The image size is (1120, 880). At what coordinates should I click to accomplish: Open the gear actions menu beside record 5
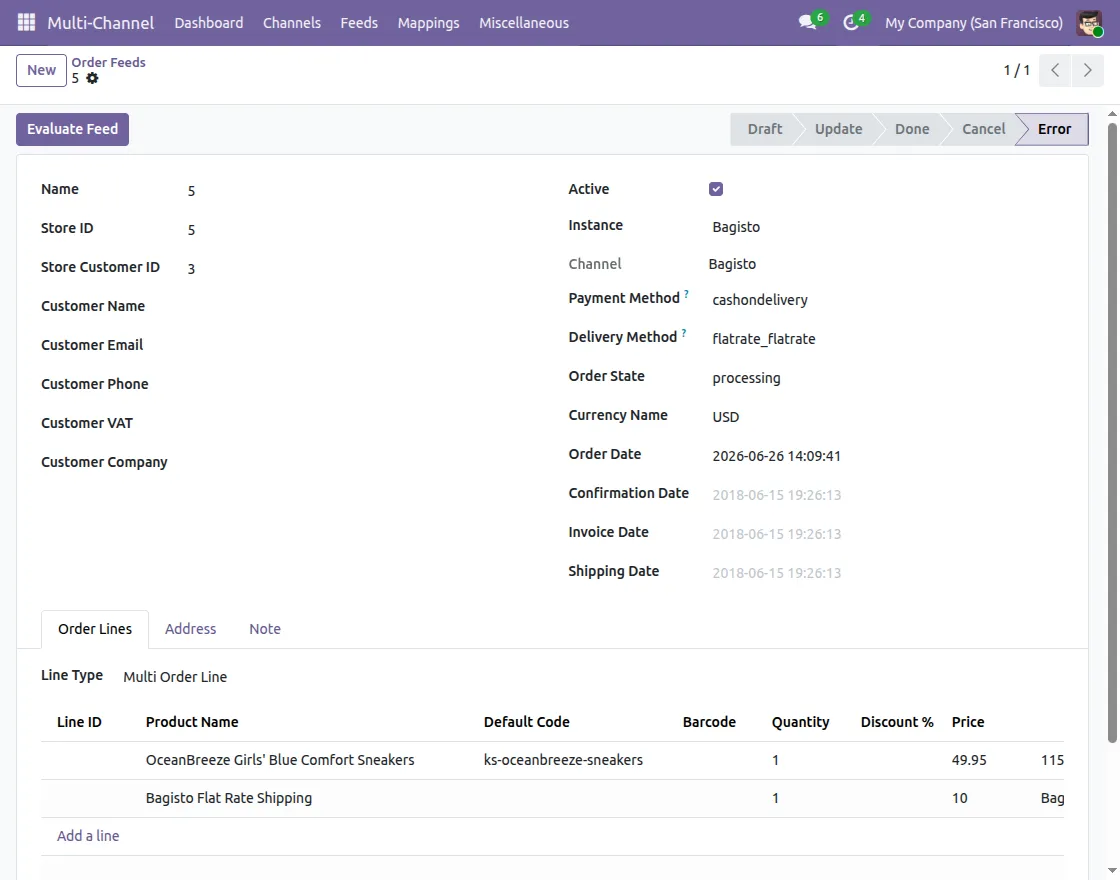(92, 78)
